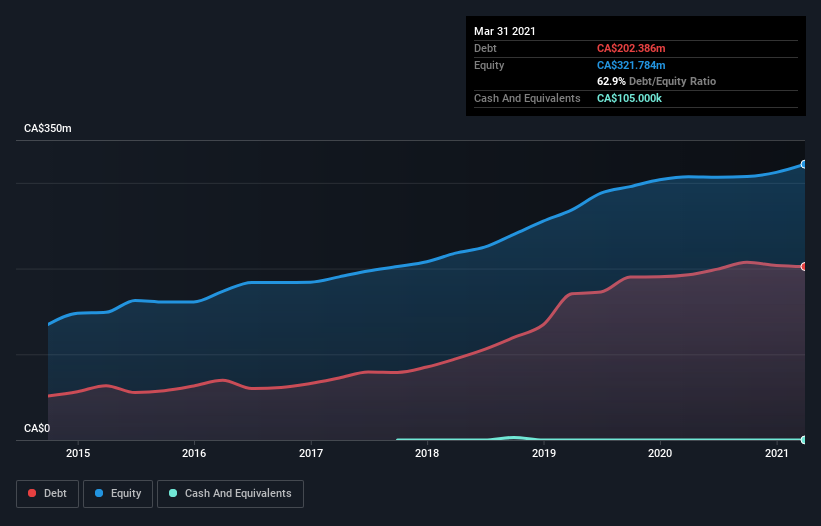Screen dimensions: 821x526
Task: Click the CA$350m y-axis label
Action: pyautogui.click(x=48, y=128)
